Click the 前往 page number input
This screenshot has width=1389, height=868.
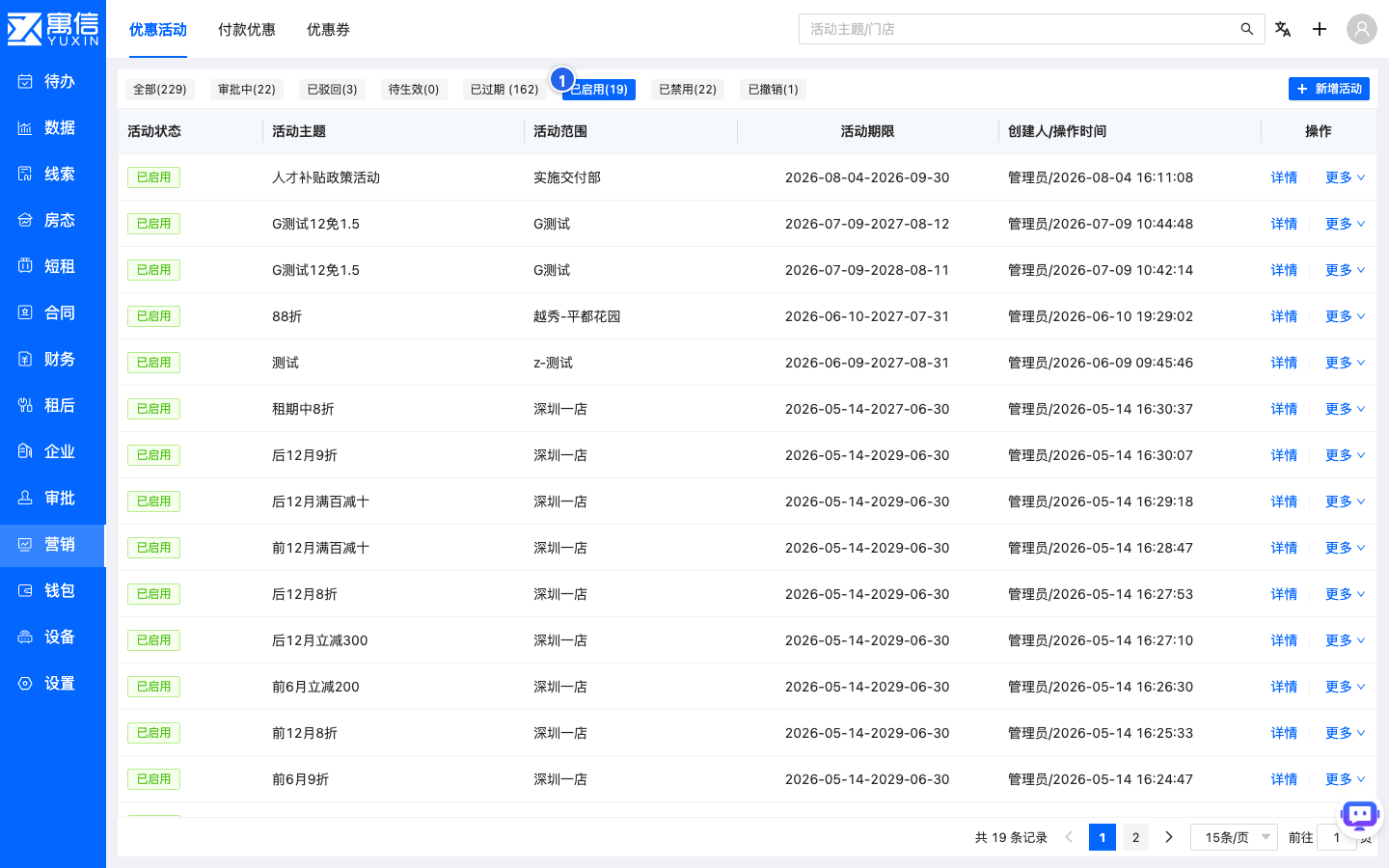point(1337,837)
